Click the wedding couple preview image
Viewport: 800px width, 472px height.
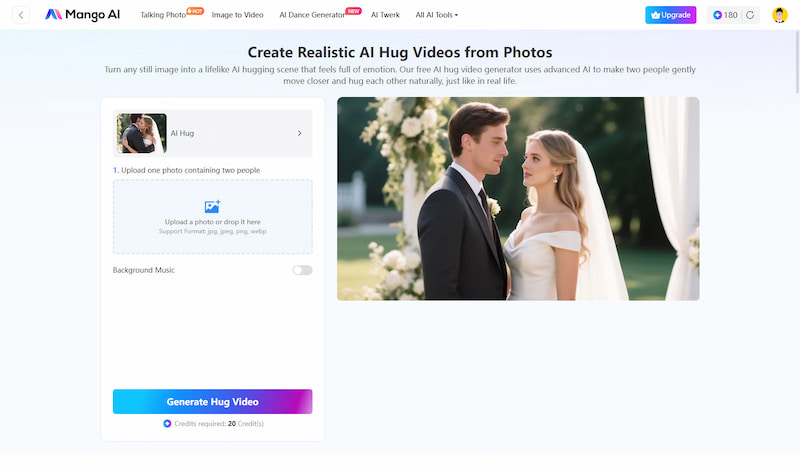[x=518, y=198]
